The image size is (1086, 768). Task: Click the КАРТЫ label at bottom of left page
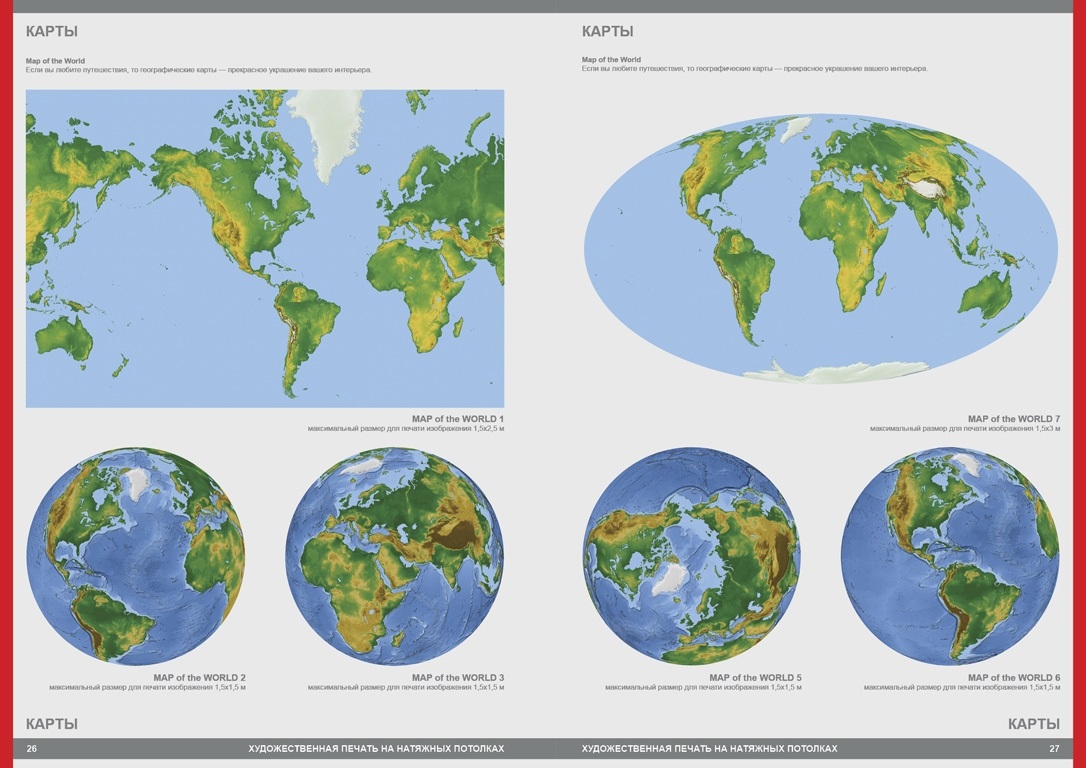[51, 724]
